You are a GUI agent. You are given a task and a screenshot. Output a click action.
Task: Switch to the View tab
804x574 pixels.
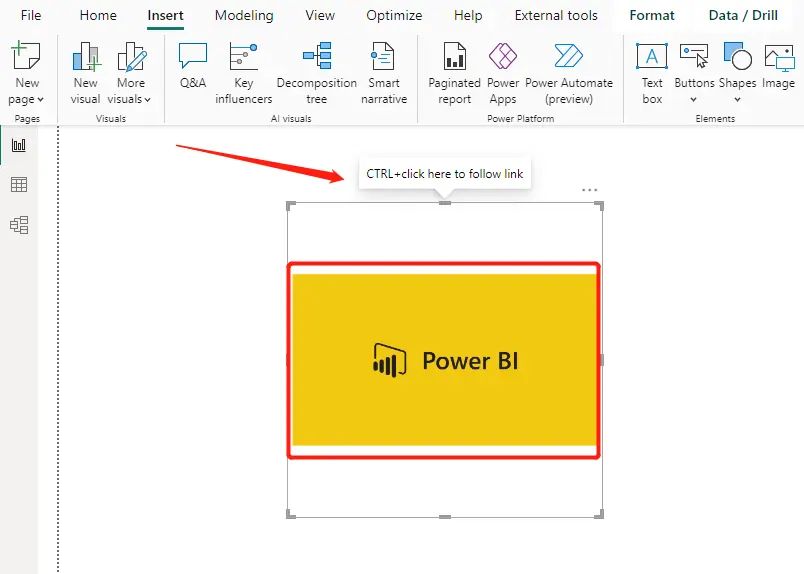[320, 15]
